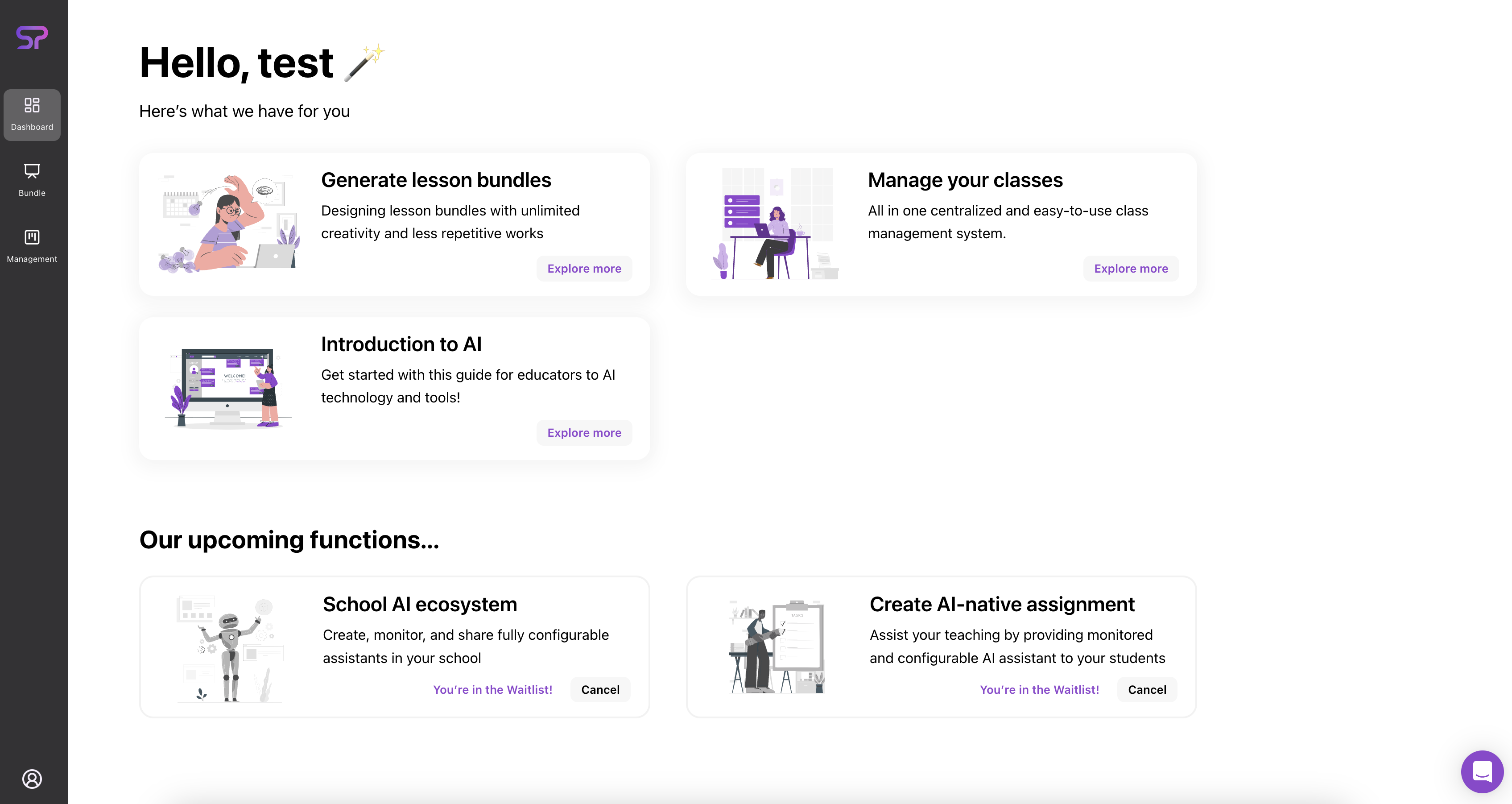The image size is (1512, 804).
Task: Open the user profile icon
Action: coord(32,779)
